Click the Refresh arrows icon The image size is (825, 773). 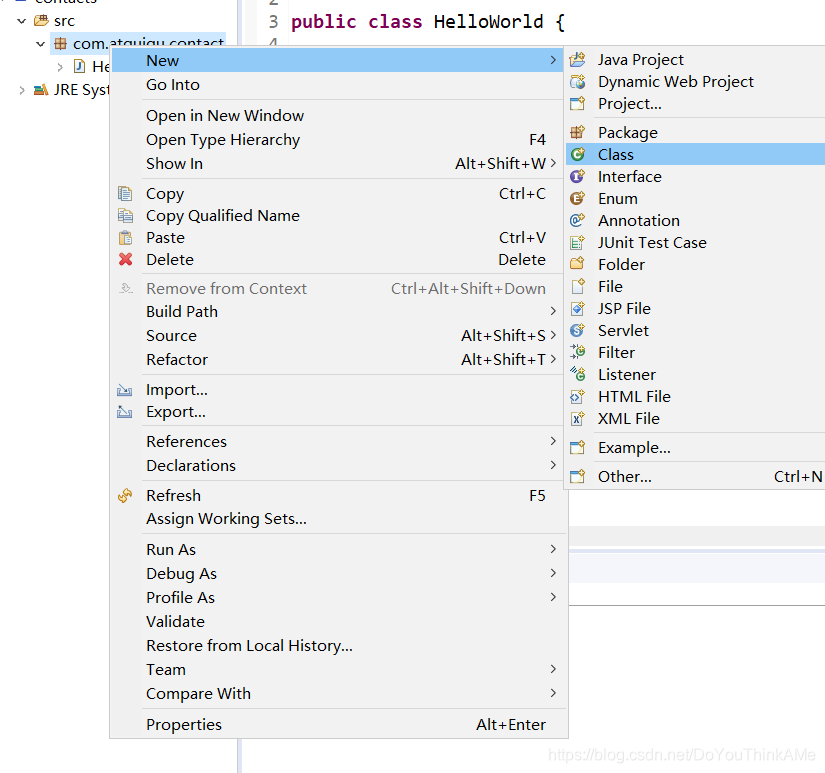125,496
